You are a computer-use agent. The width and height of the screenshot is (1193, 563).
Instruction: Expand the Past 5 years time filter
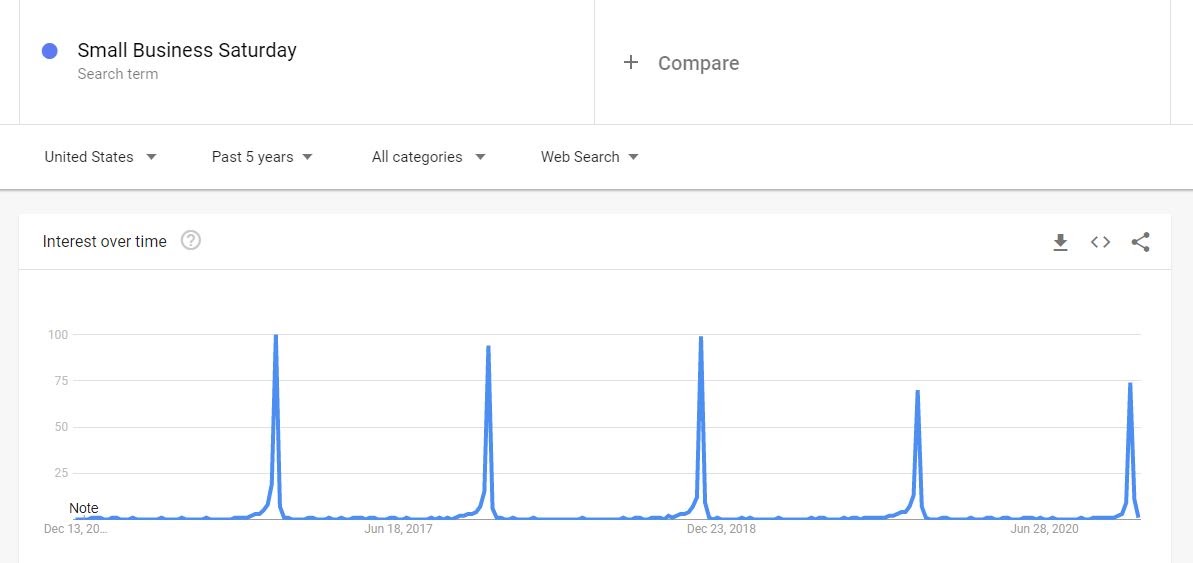tap(262, 157)
